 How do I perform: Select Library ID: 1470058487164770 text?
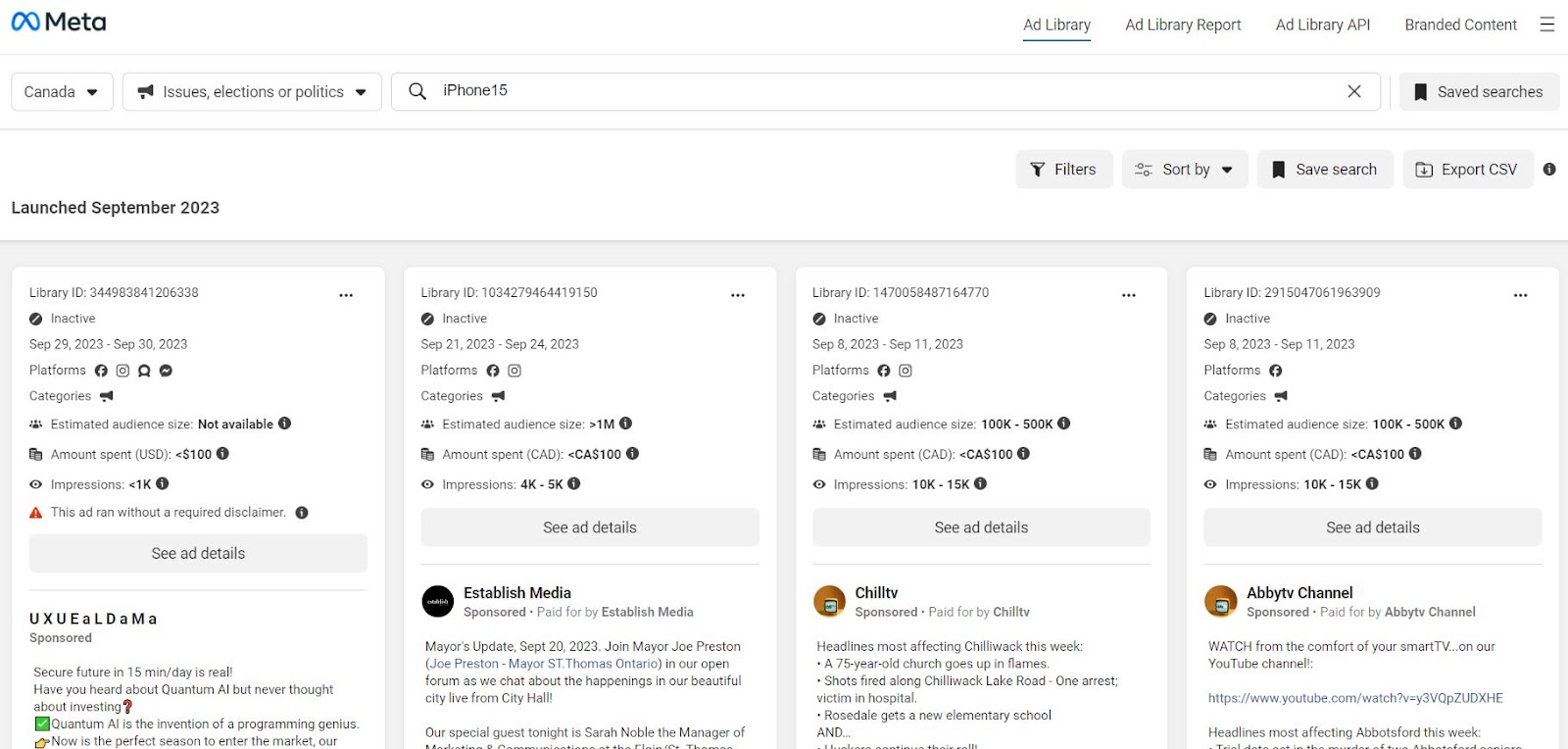(901, 293)
